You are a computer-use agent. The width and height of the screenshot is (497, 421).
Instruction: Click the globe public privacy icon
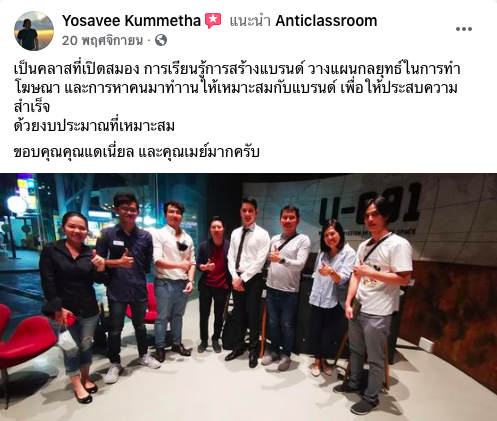[161, 40]
